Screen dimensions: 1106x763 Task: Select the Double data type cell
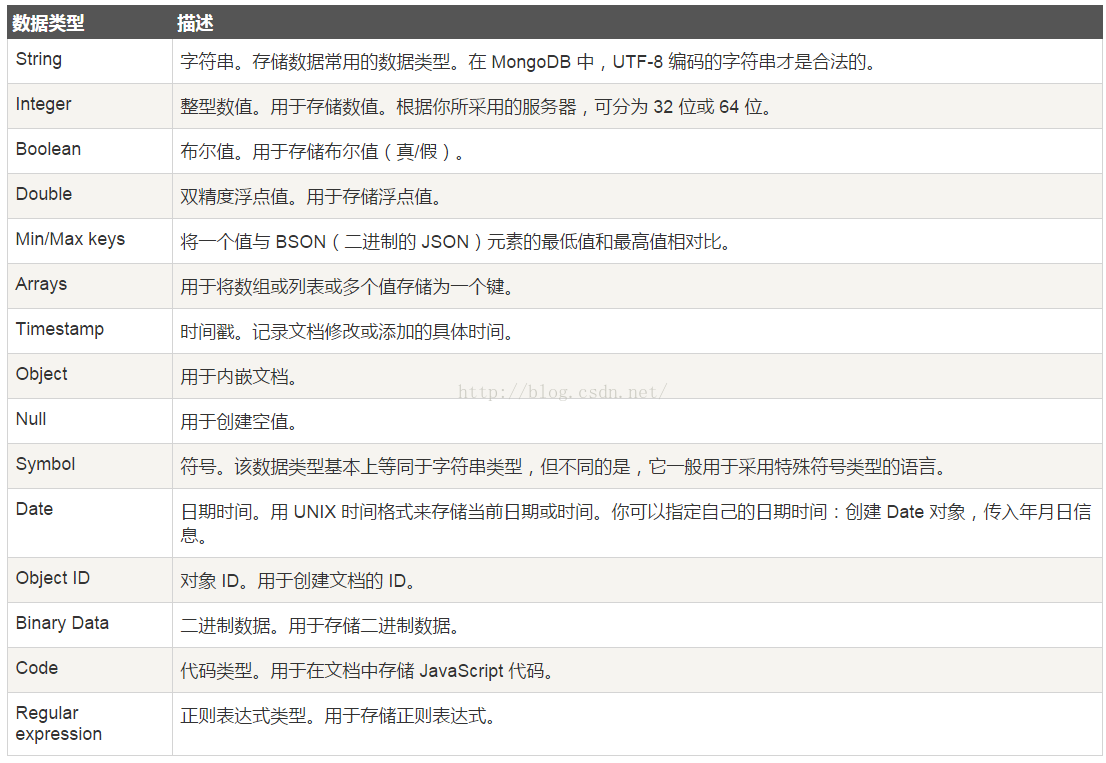point(90,196)
